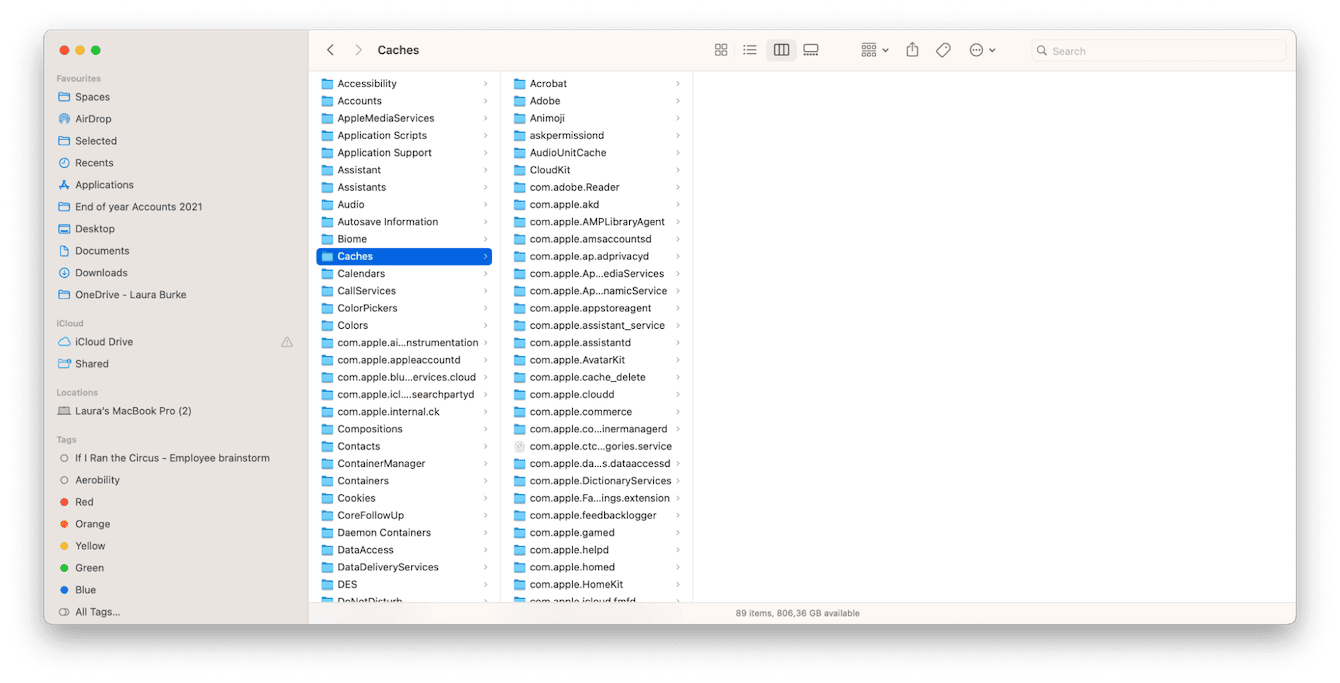Open the Applications item under Favourites
1340x683 pixels.
pos(106,184)
